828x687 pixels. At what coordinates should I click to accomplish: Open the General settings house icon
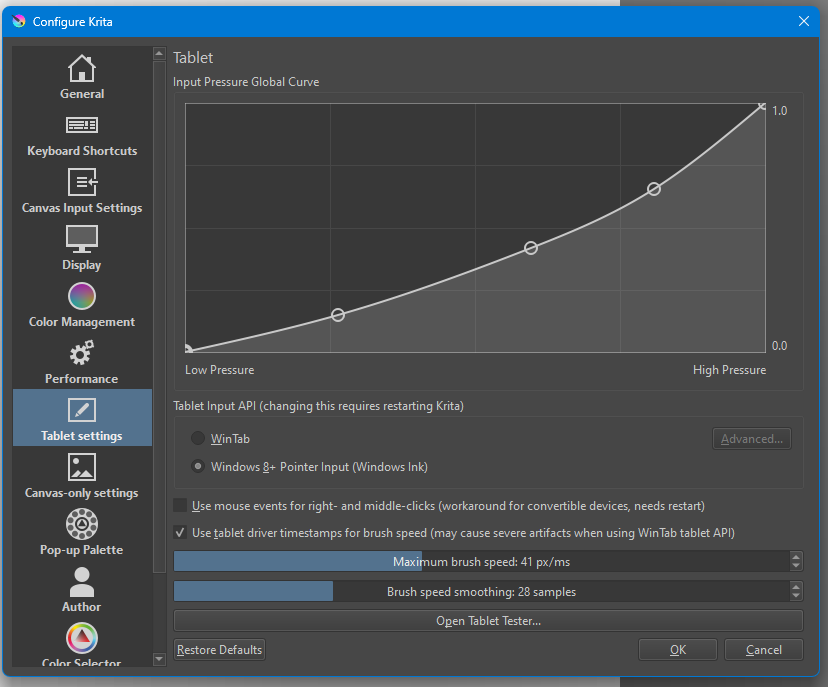[82, 68]
